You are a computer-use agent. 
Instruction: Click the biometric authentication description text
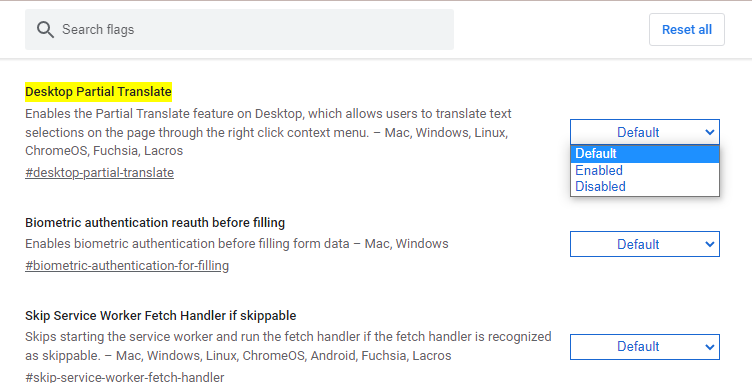(237, 244)
